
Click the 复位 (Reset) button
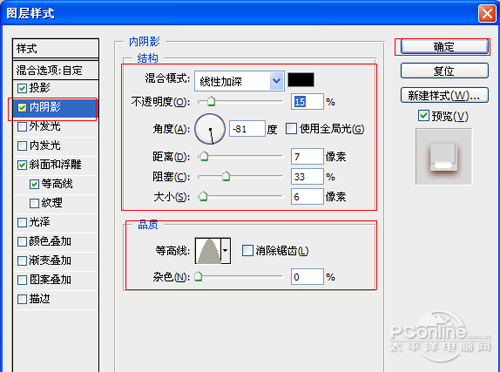point(444,71)
